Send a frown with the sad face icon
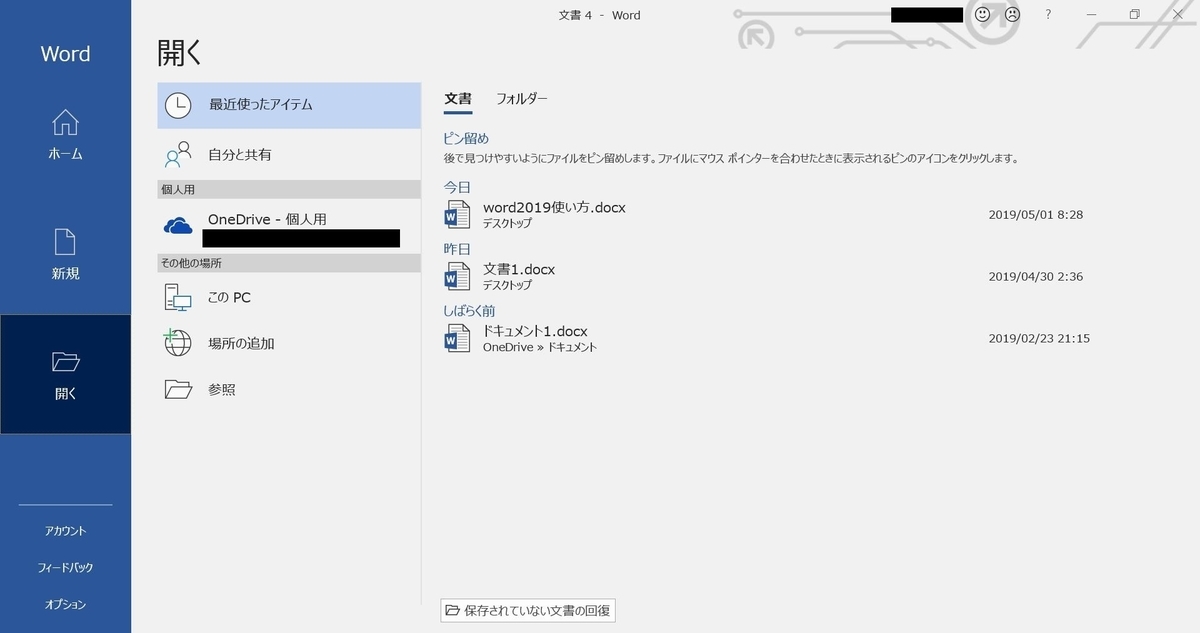This screenshot has width=1200, height=633. click(1012, 15)
